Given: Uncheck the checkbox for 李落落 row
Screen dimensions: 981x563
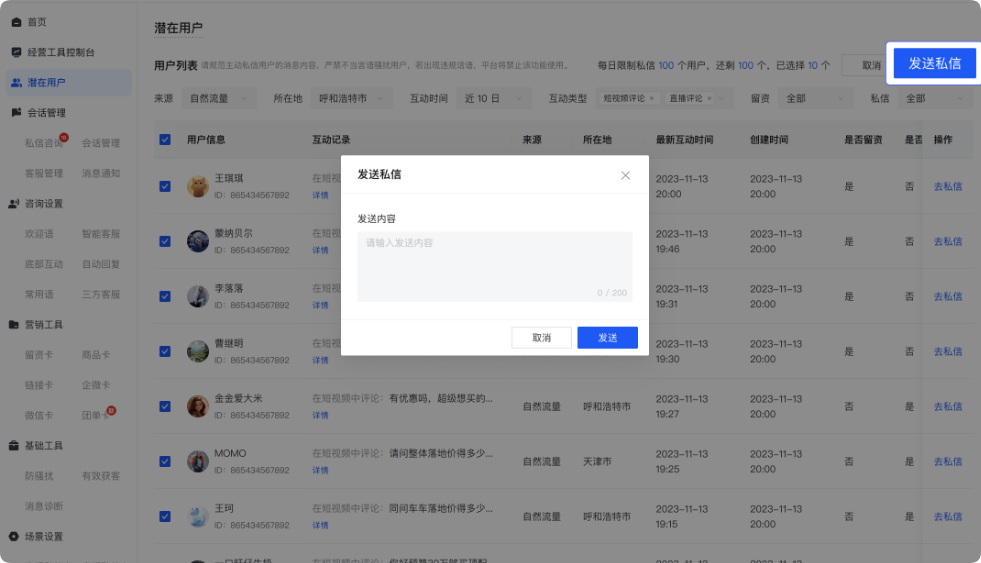Looking at the screenshot, I should [x=165, y=297].
